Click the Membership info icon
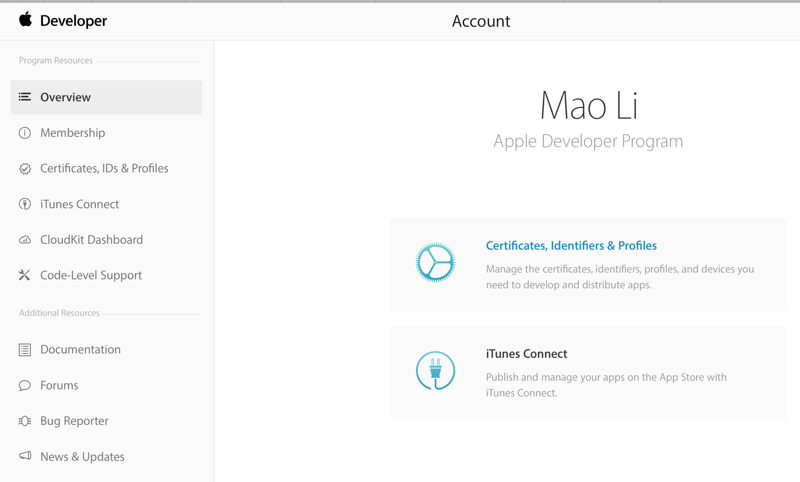 pyautogui.click(x=25, y=133)
